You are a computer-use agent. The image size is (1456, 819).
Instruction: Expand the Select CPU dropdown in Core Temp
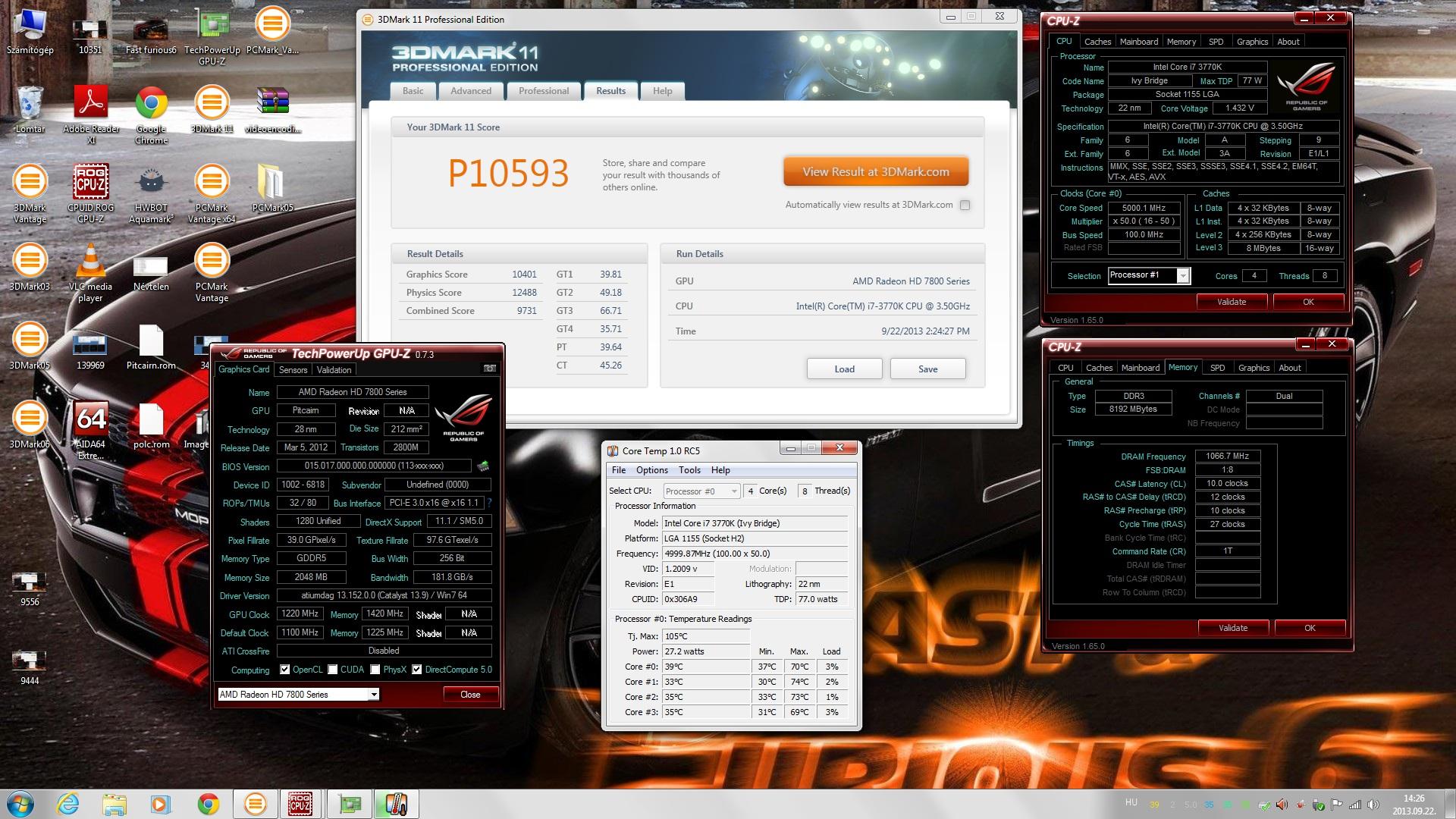coord(701,491)
